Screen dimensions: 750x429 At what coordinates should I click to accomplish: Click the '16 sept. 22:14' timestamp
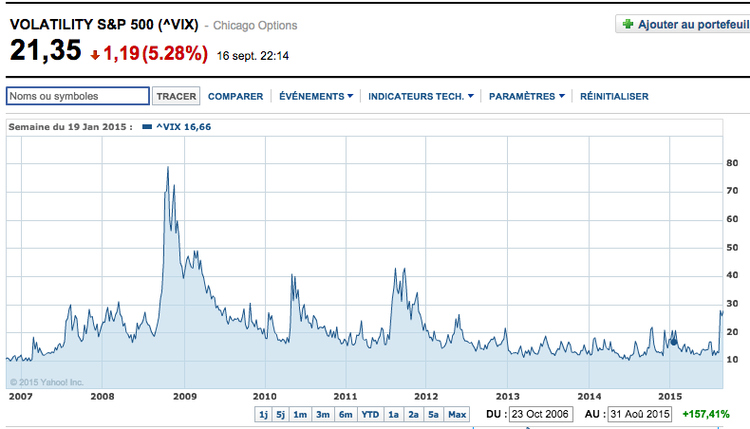point(253,56)
